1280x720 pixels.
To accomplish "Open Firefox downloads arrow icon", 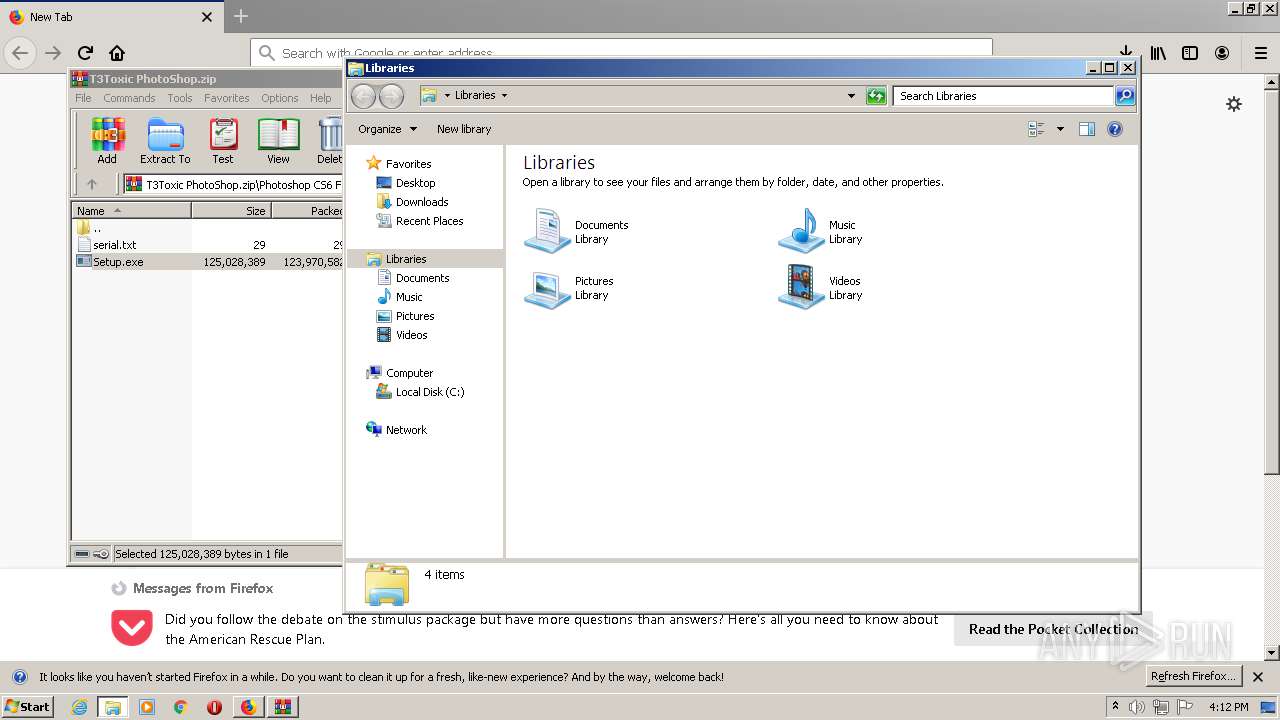I will coord(1125,53).
